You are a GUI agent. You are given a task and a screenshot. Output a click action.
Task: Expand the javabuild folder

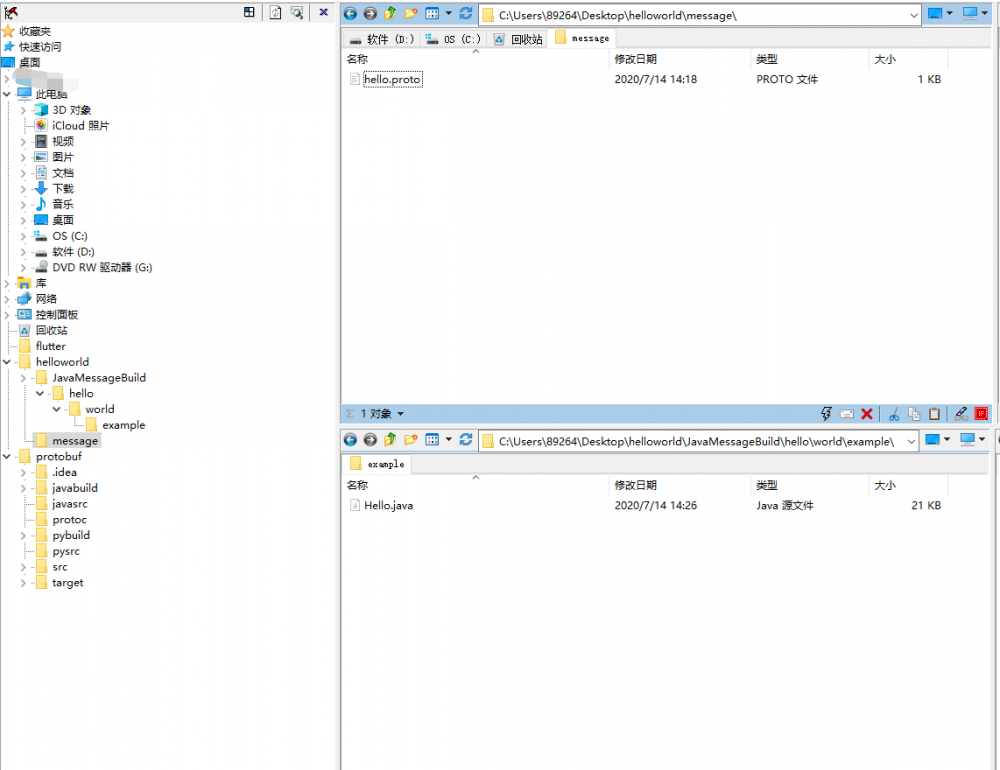[x=23, y=488]
